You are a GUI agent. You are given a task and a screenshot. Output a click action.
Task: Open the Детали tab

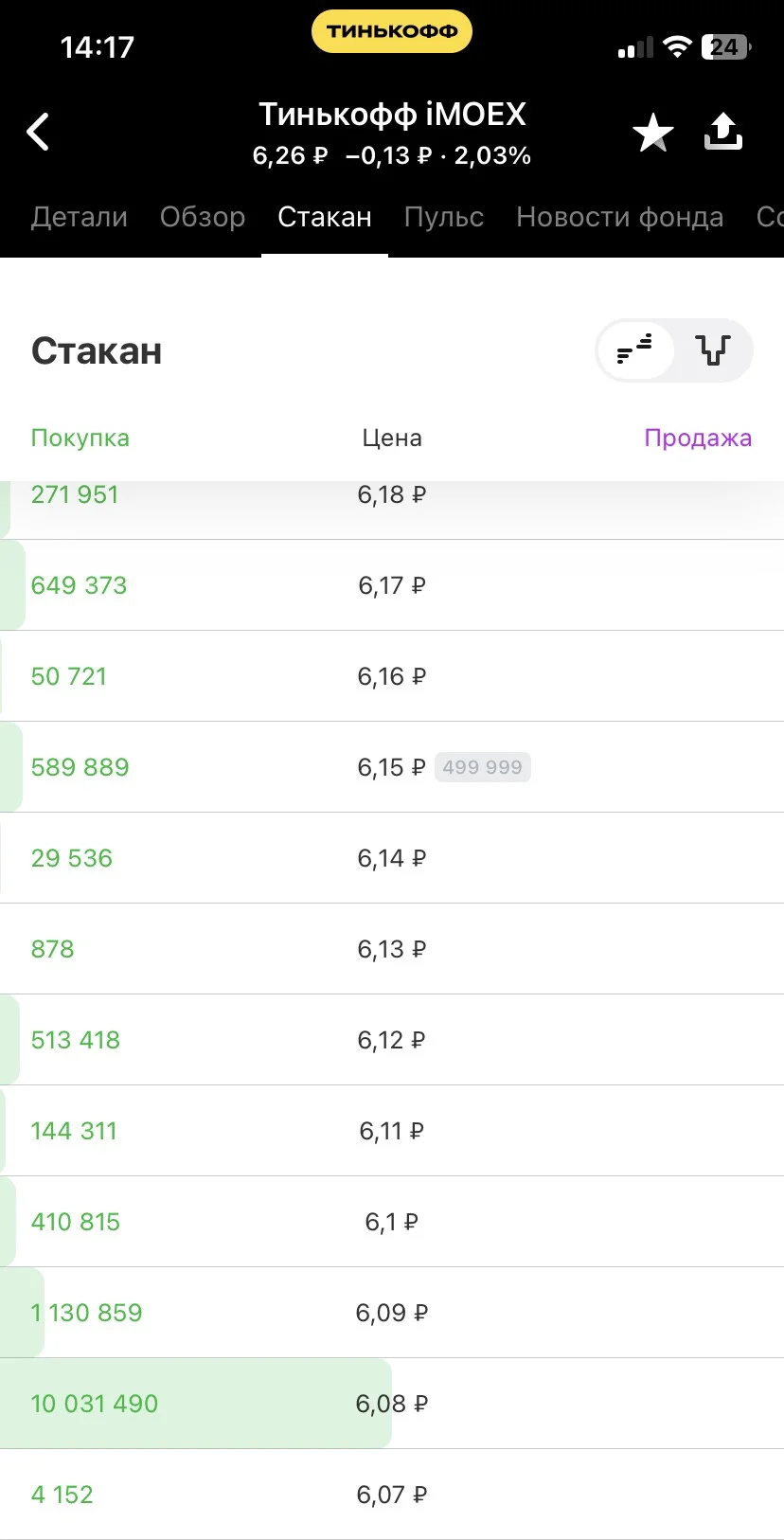[x=80, y=217]
